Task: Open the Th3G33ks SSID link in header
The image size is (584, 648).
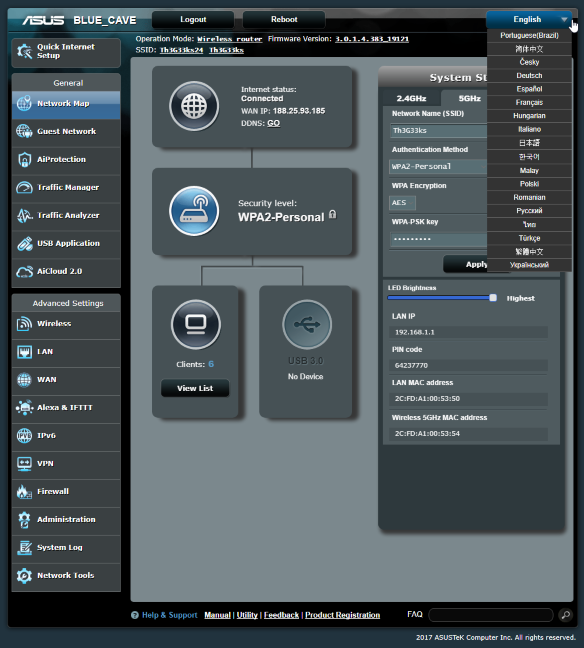Action: [x=226, y=50]
